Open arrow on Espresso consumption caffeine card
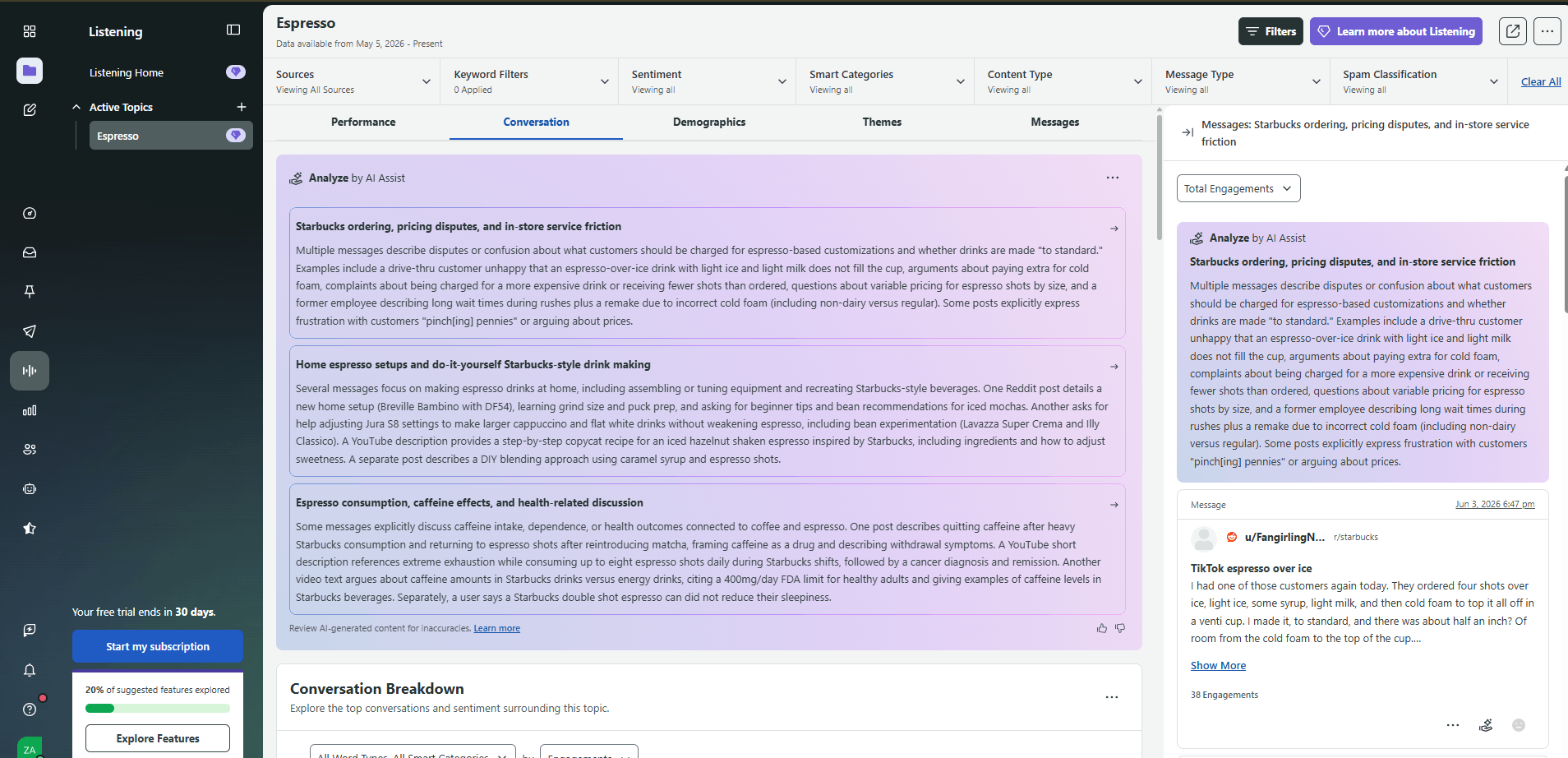 [1114, 505]
